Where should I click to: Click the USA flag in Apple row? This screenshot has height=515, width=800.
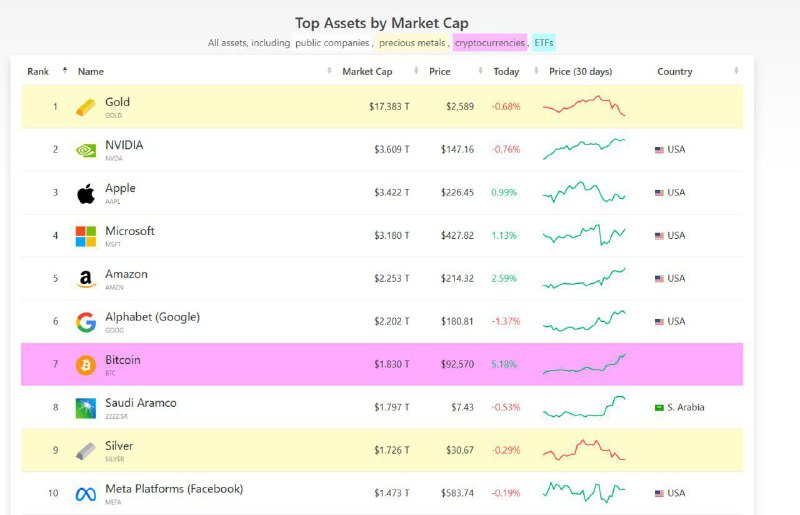pos(659,192)
